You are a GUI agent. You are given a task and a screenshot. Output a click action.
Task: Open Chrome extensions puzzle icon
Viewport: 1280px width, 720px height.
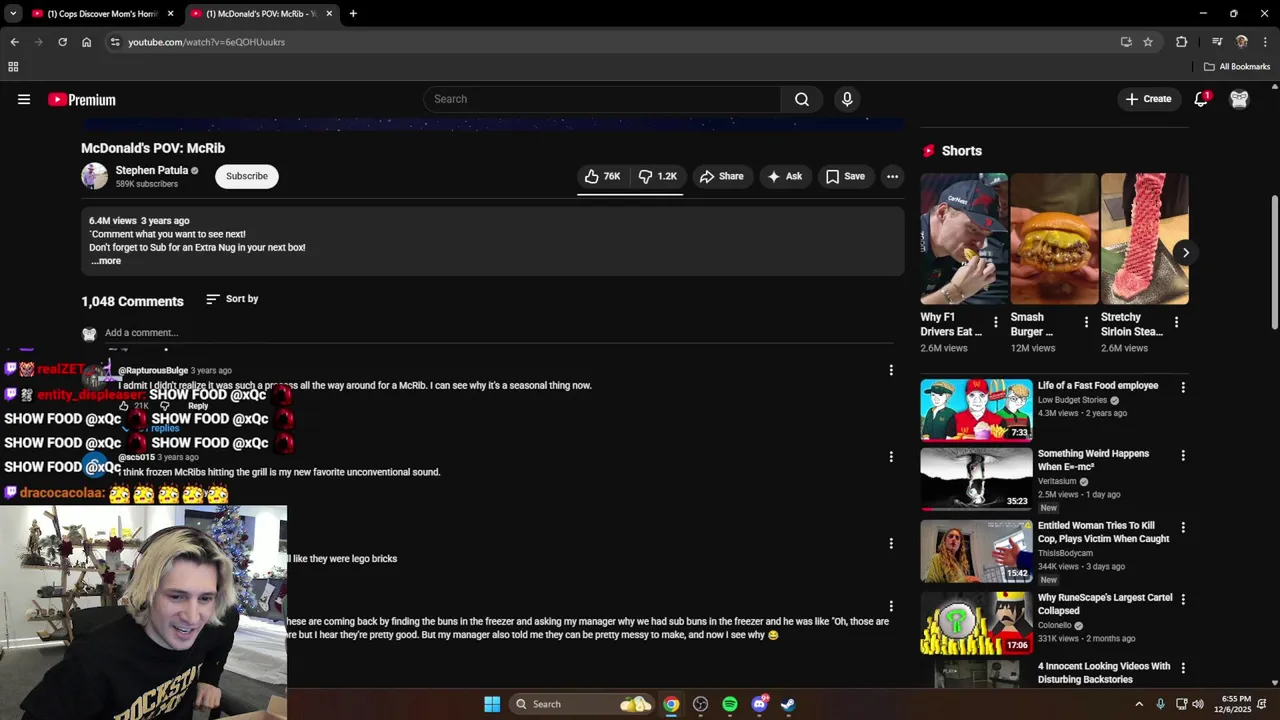click(1181, 42)
